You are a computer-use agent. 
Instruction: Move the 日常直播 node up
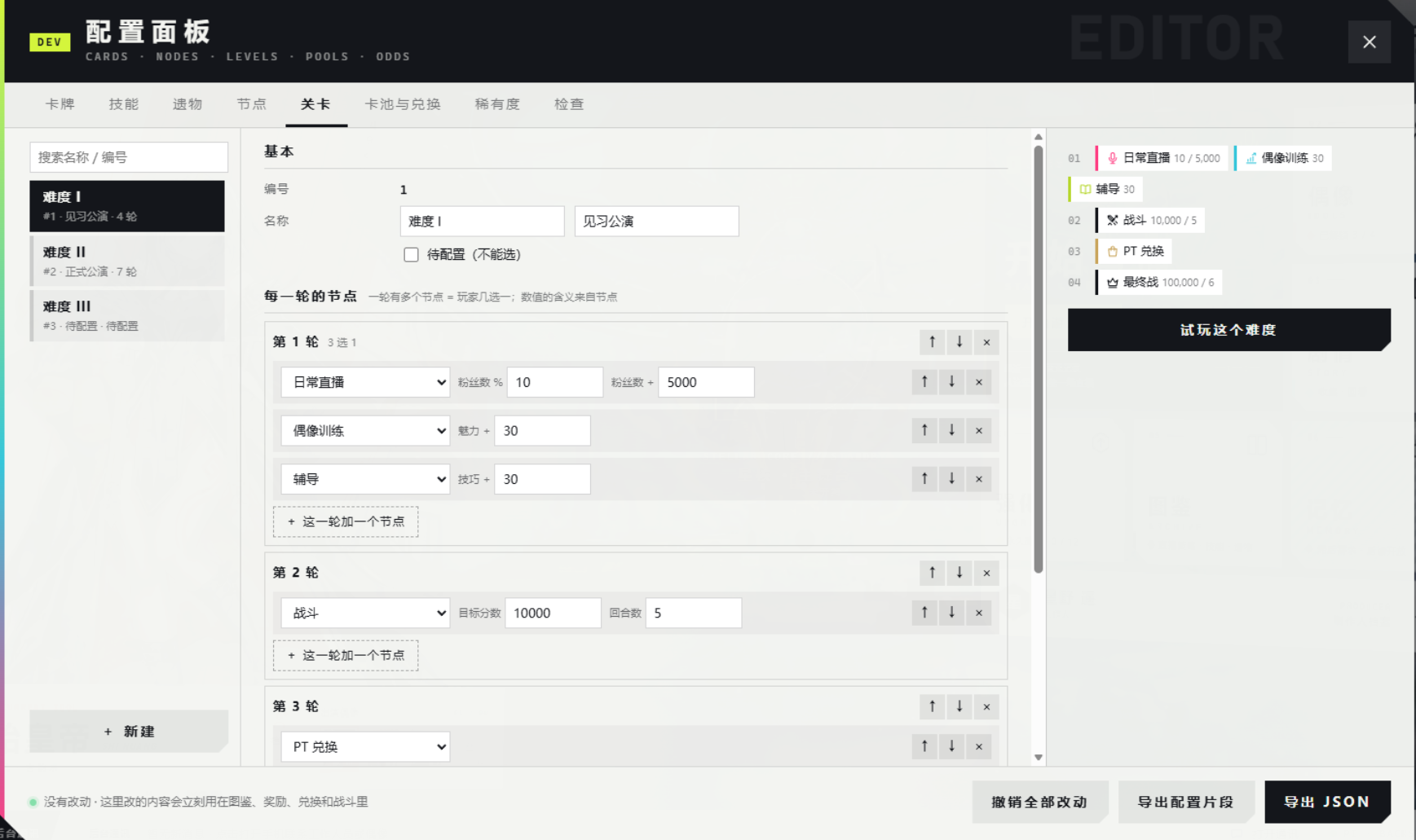click(924, 382)
